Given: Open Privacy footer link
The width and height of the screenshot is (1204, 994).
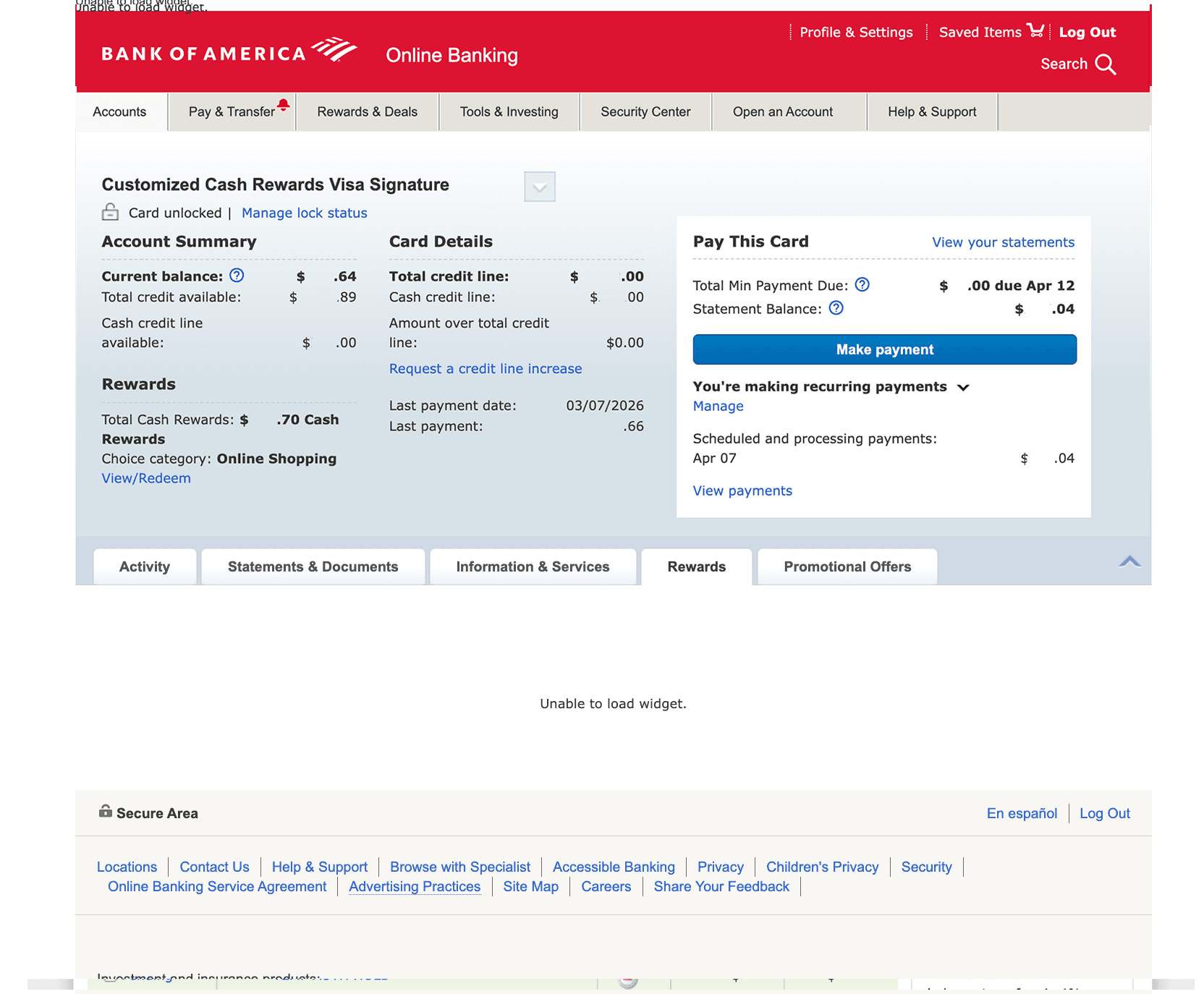Looking at the screenshot, I should click(x=720, y=867).
